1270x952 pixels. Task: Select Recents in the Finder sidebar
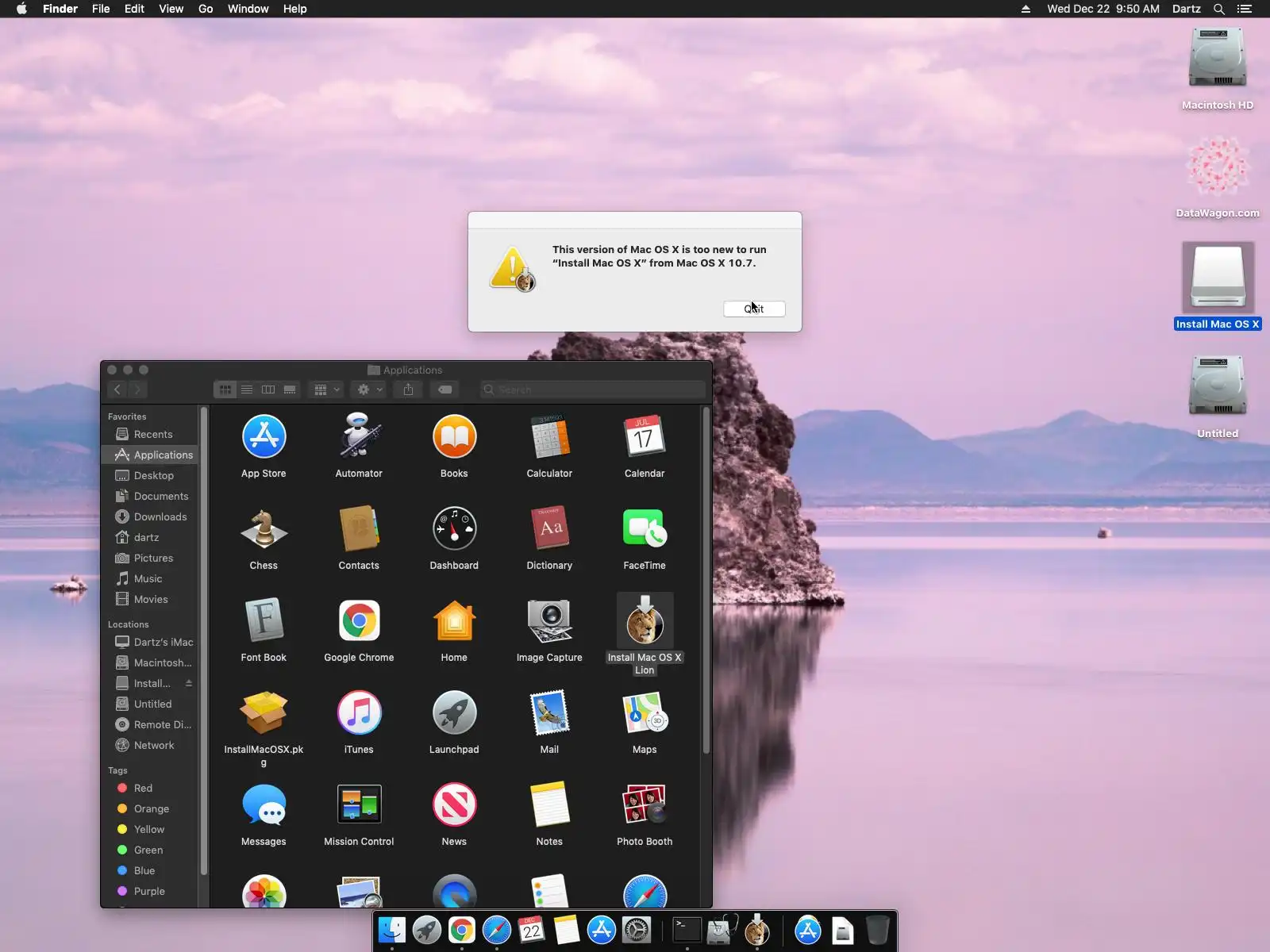point(151,434)
